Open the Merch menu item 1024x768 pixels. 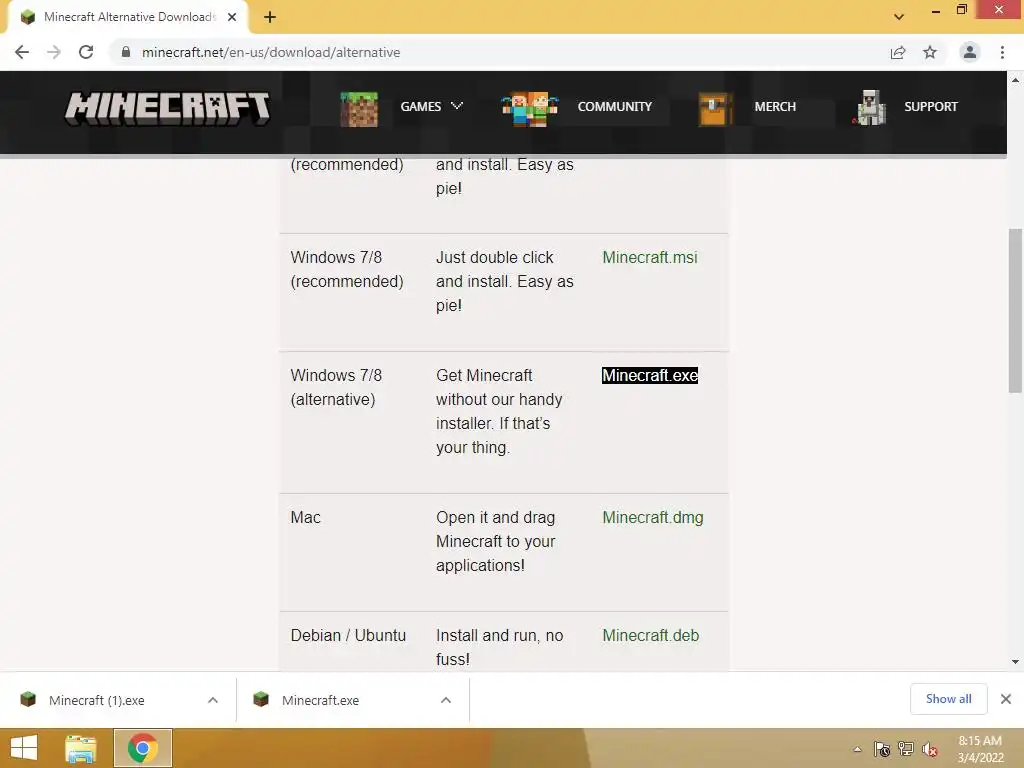pos(775,106)
